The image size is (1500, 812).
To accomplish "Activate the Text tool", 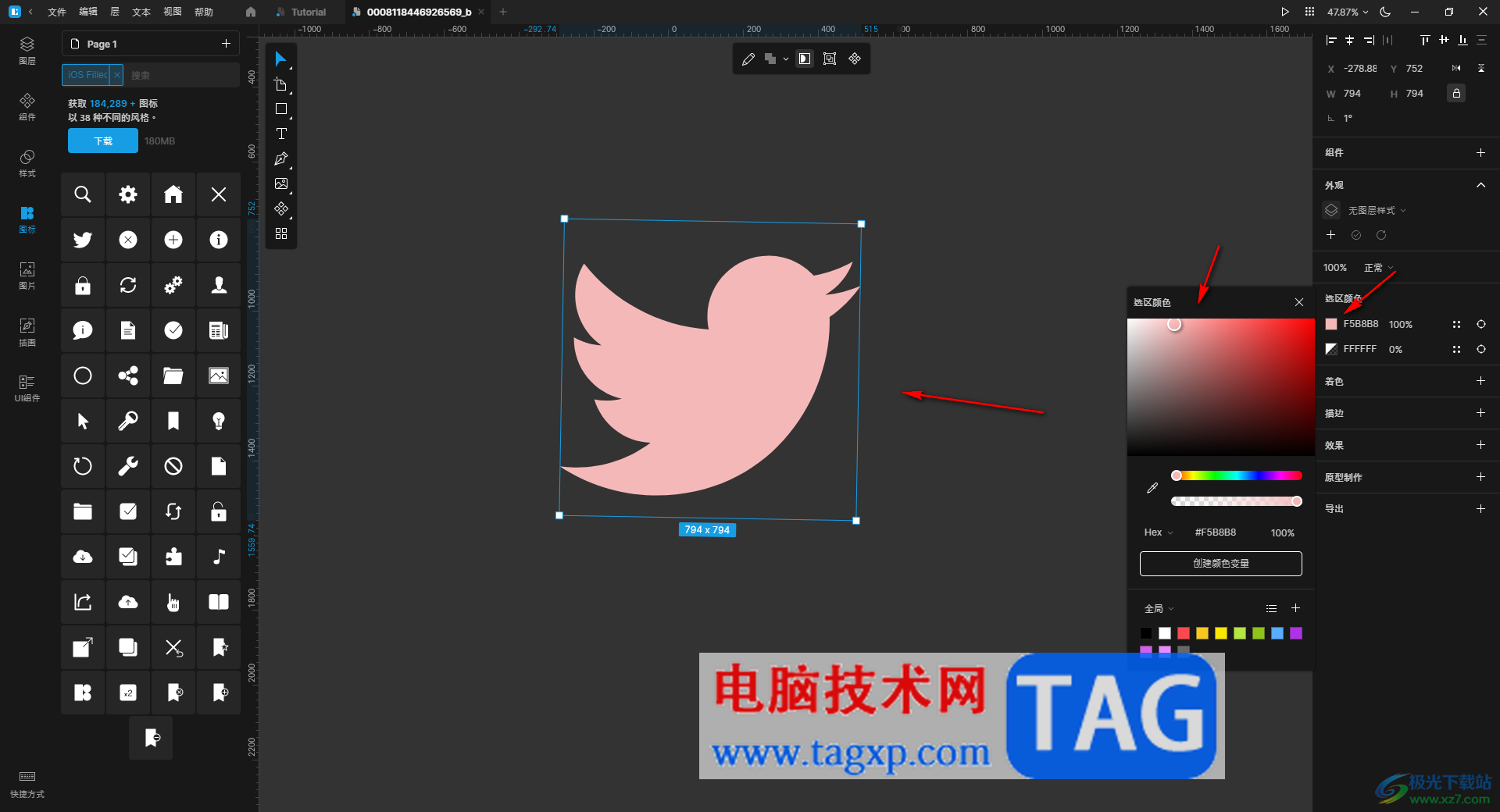I will coord(280,134).
